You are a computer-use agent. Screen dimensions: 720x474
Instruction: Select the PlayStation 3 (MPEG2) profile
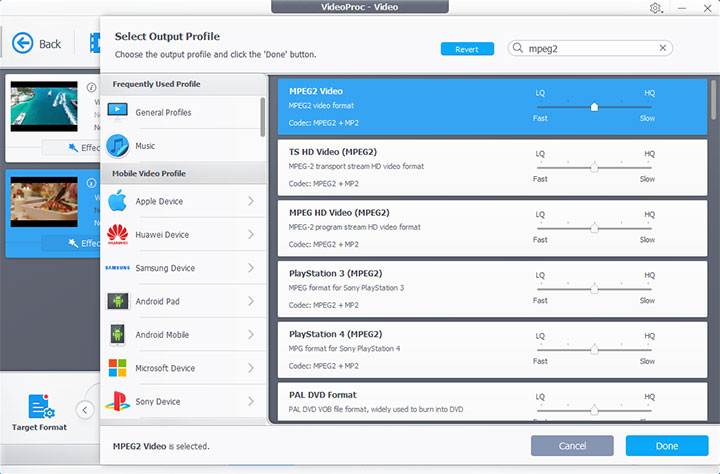pyautogui.click(x=492, y=289)
